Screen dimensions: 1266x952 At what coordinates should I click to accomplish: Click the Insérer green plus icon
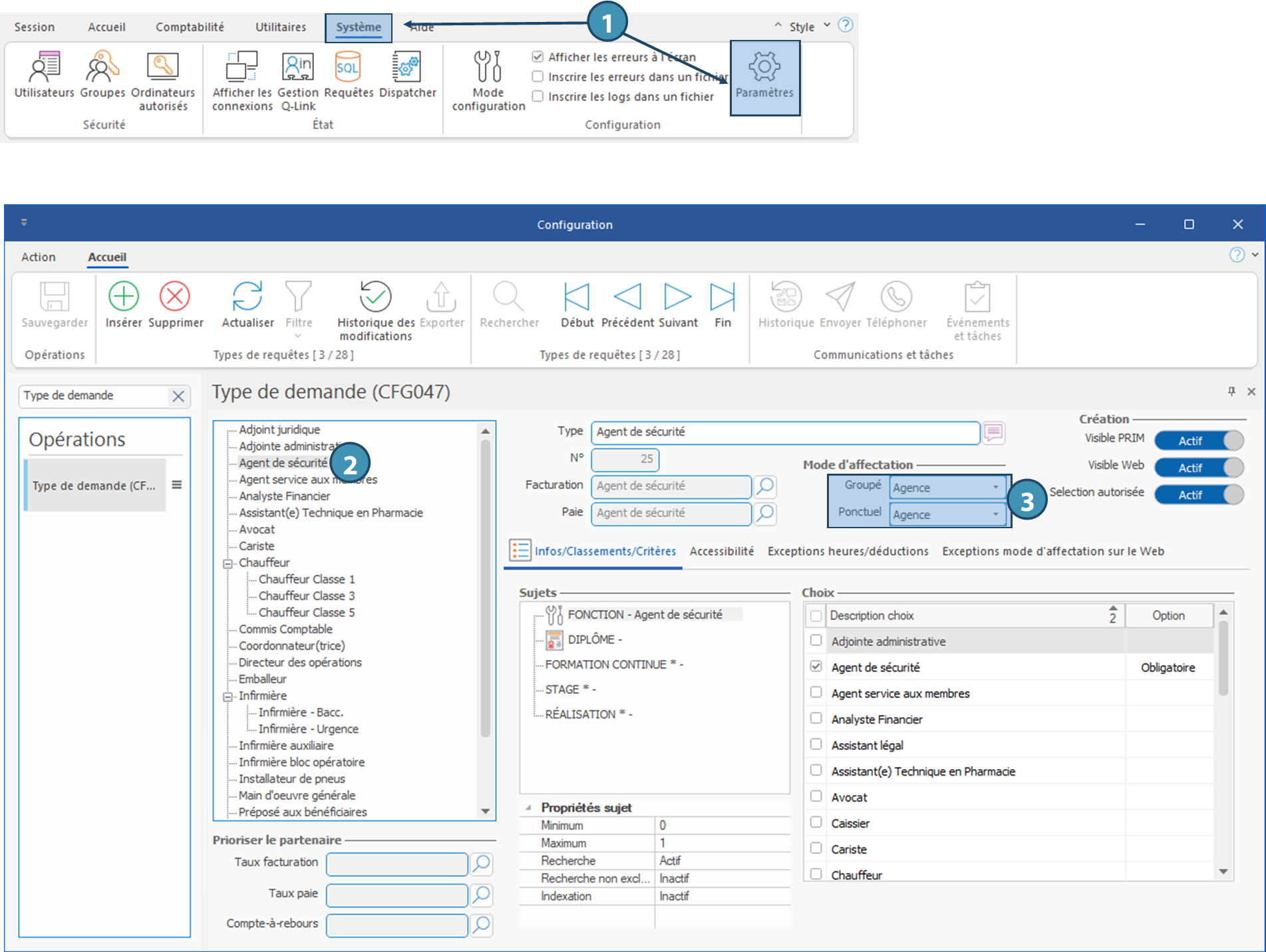tap(124, 297)
